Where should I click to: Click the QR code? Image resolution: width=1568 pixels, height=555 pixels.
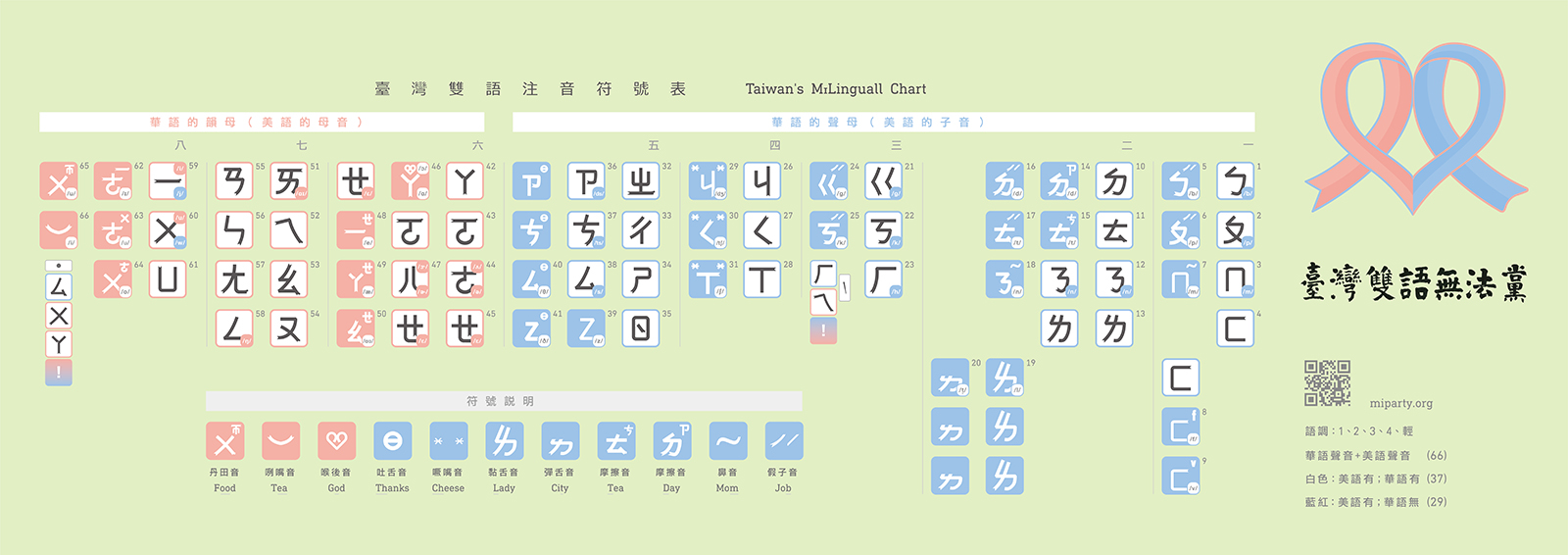(x=1327, y=382)
